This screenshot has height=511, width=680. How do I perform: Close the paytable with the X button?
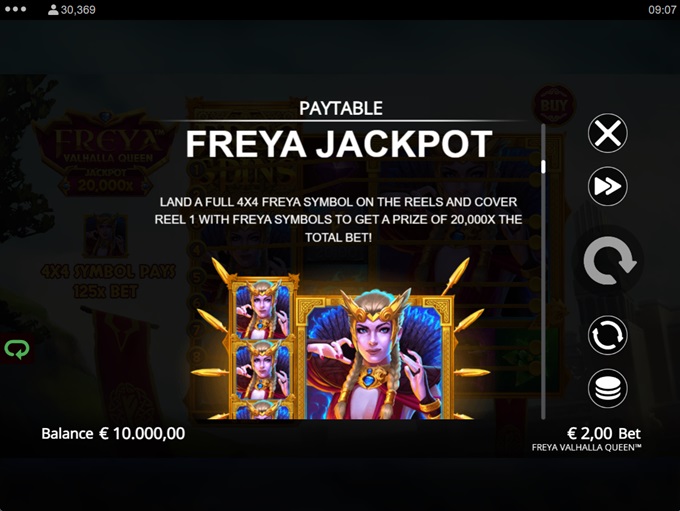coord(607,133)
